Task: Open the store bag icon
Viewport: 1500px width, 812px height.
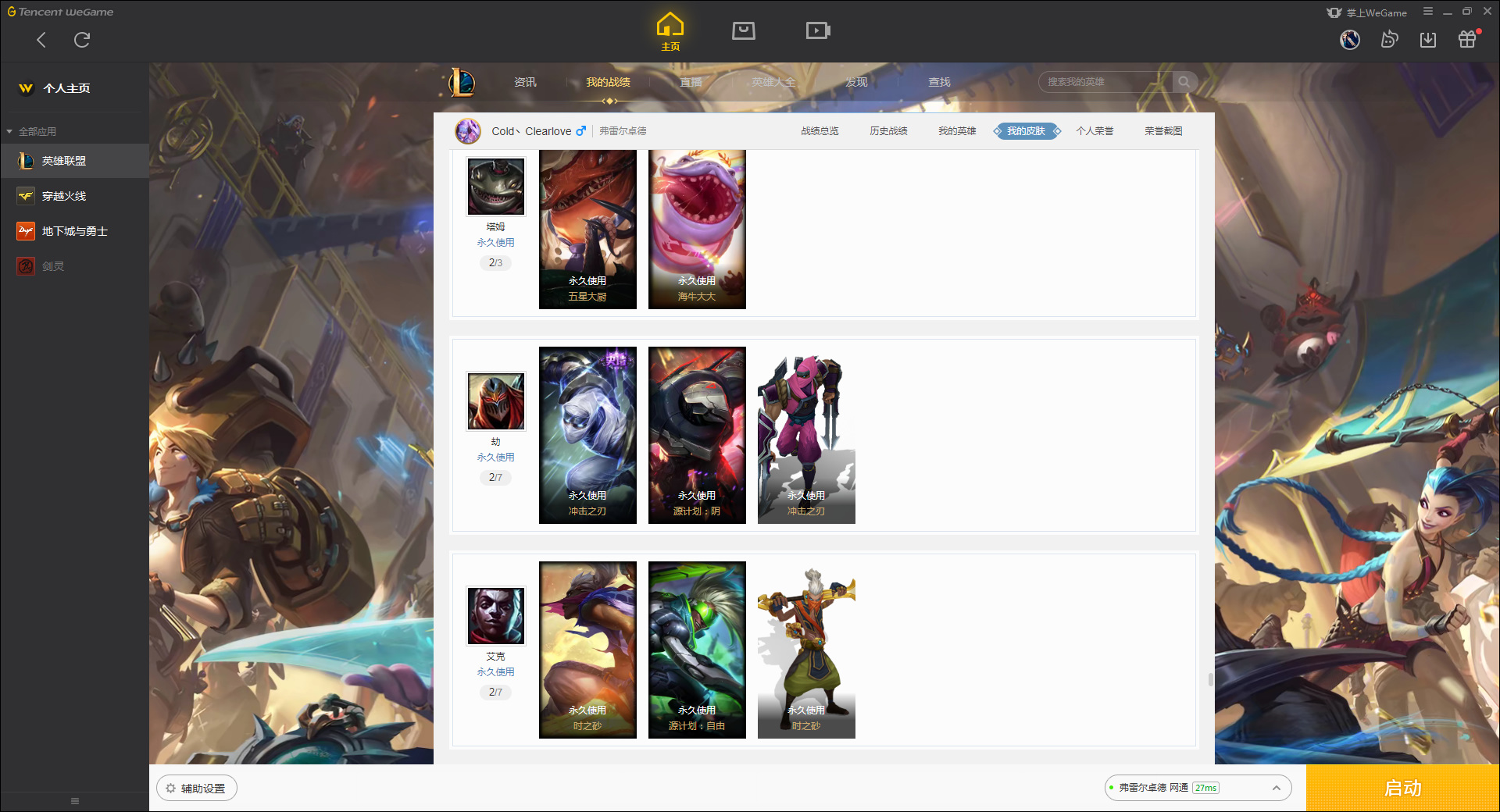Action: (x=744, y=30)
